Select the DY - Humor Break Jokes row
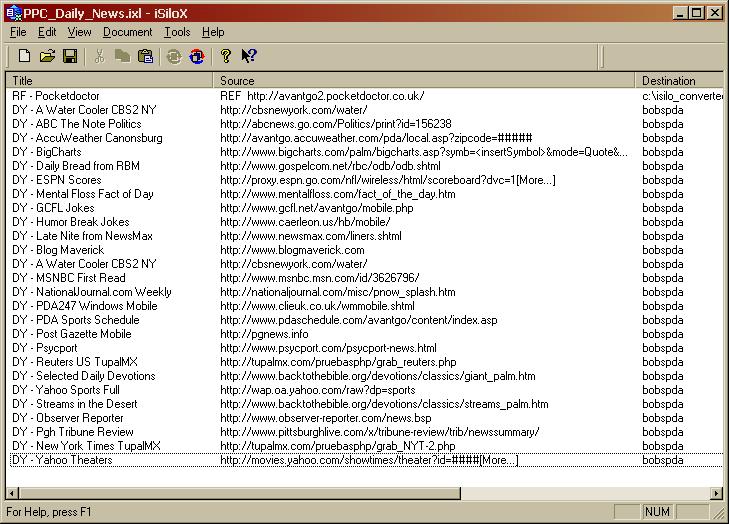The width and height of the screenshot is (729, 524). click(366, 222)
